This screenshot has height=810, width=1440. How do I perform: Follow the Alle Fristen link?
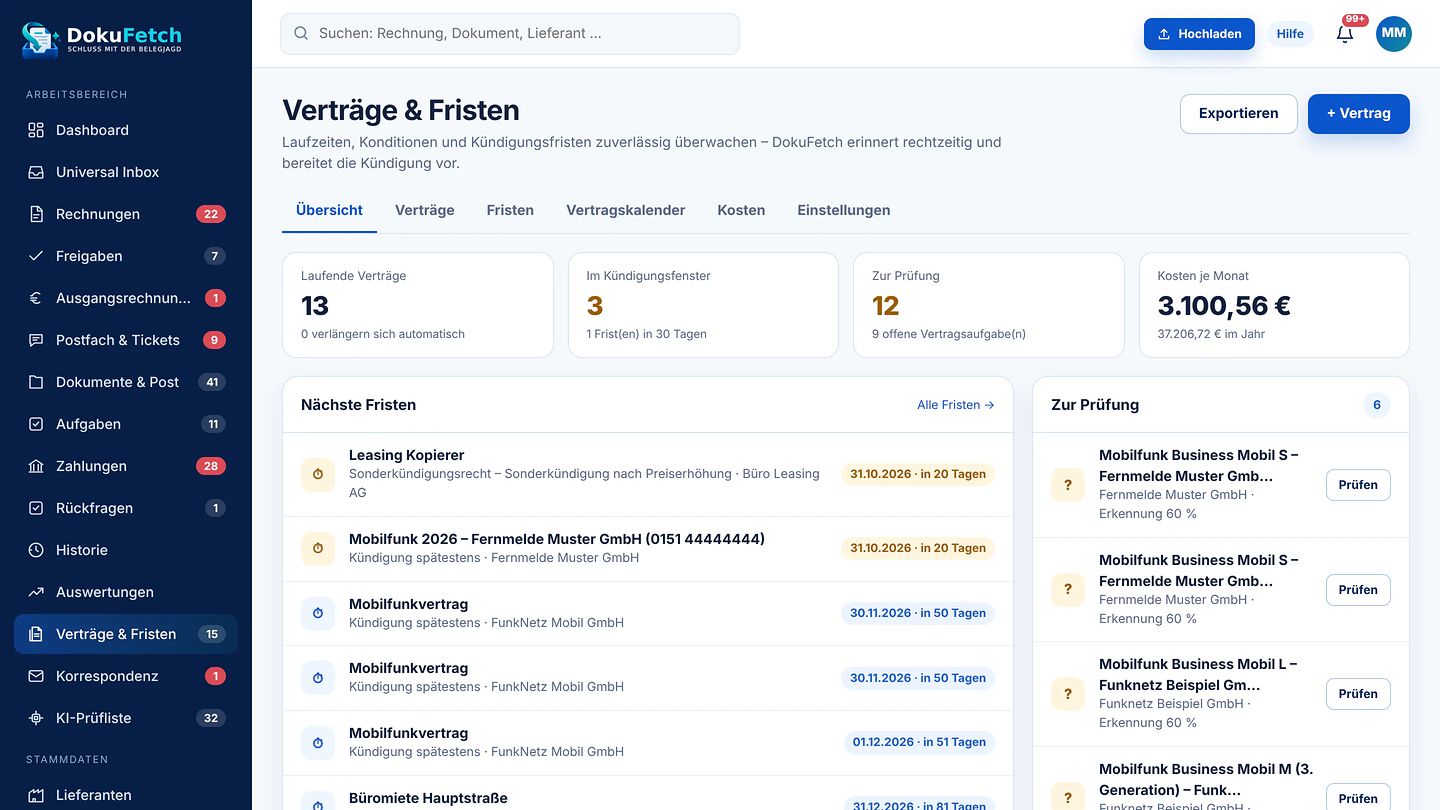(955, 405)
